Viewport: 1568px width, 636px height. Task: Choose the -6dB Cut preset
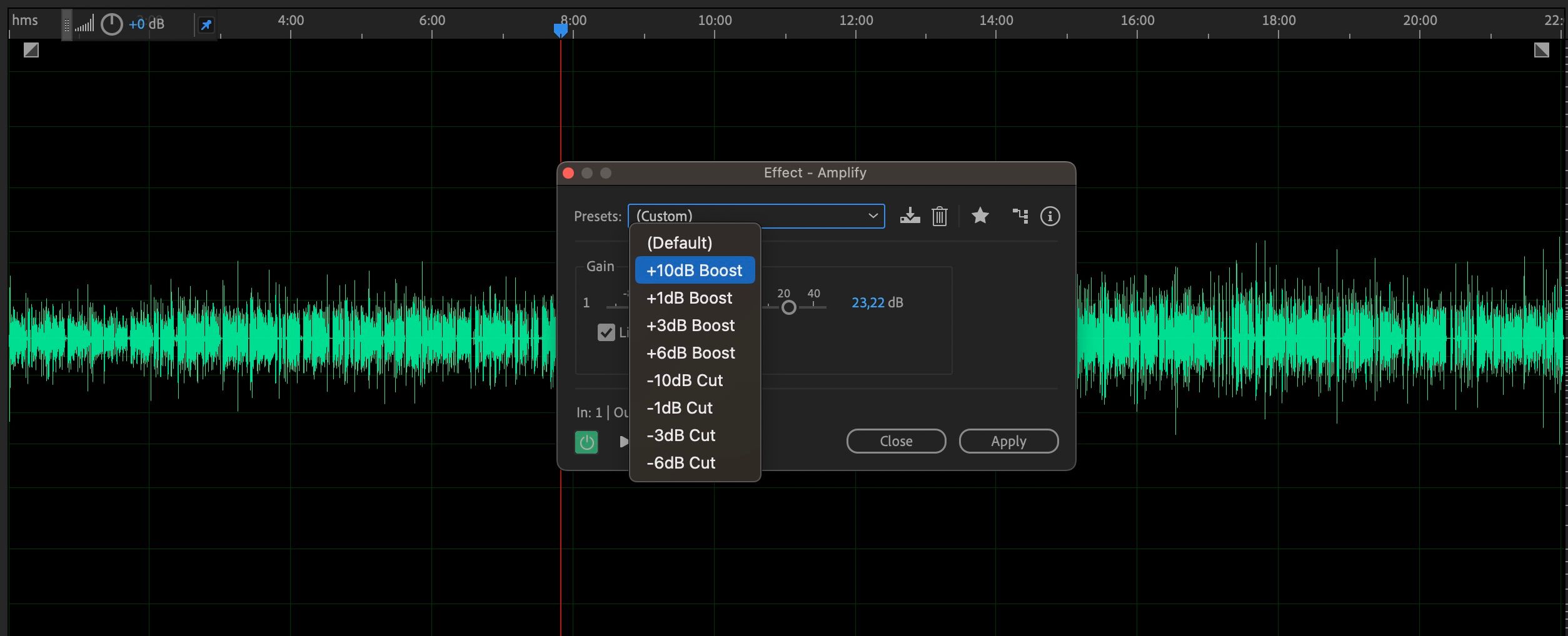click(681, 463)
